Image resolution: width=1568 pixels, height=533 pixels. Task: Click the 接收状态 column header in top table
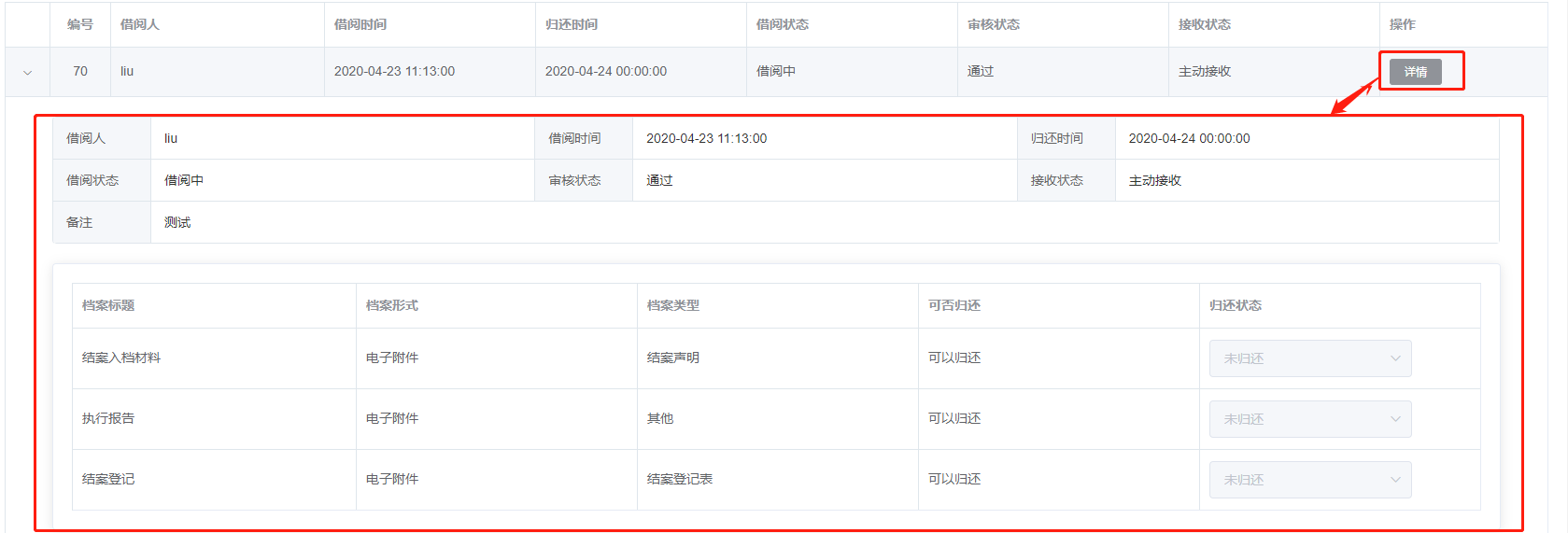pos(1205,24)
